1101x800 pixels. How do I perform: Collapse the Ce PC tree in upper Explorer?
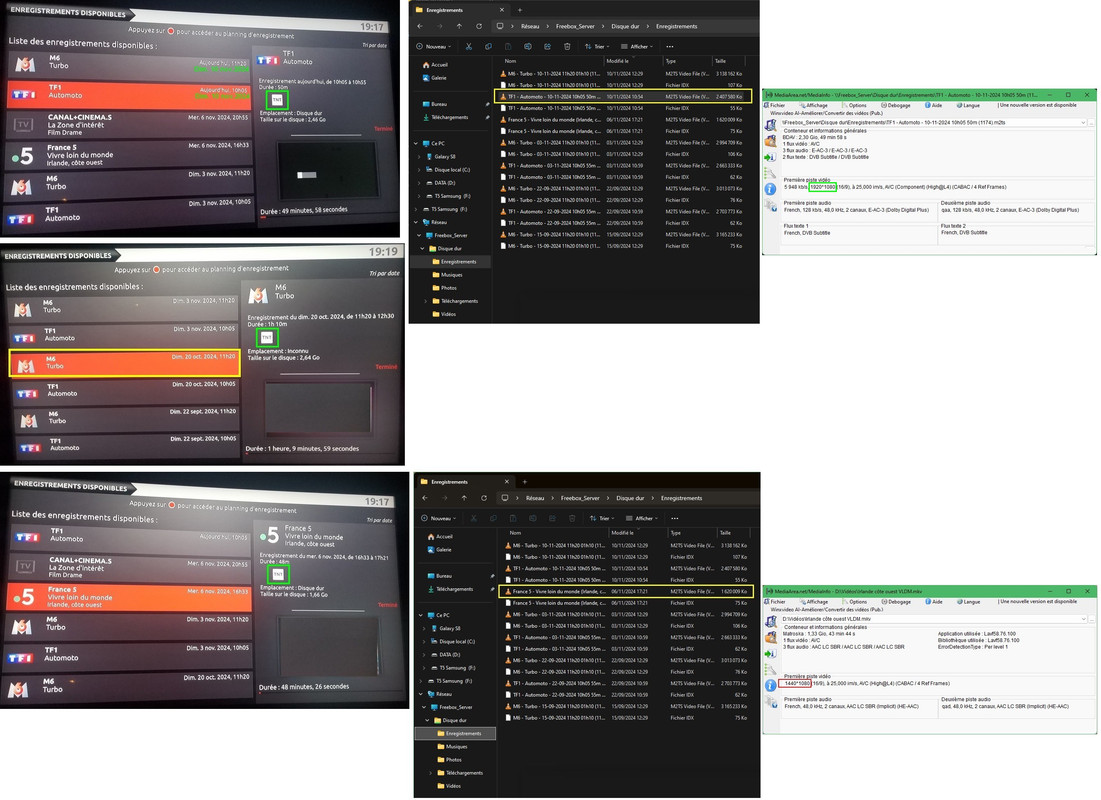coord(416,143)
